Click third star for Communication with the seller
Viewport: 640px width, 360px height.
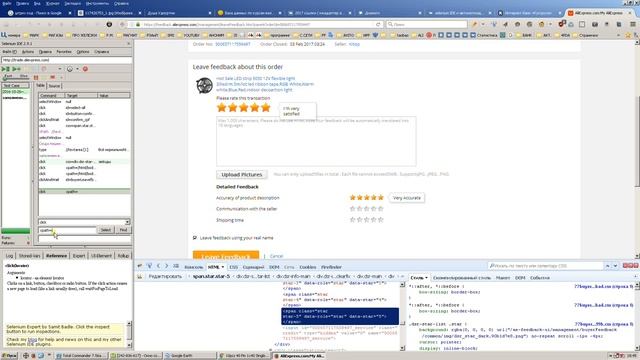[x=367, y=209]
